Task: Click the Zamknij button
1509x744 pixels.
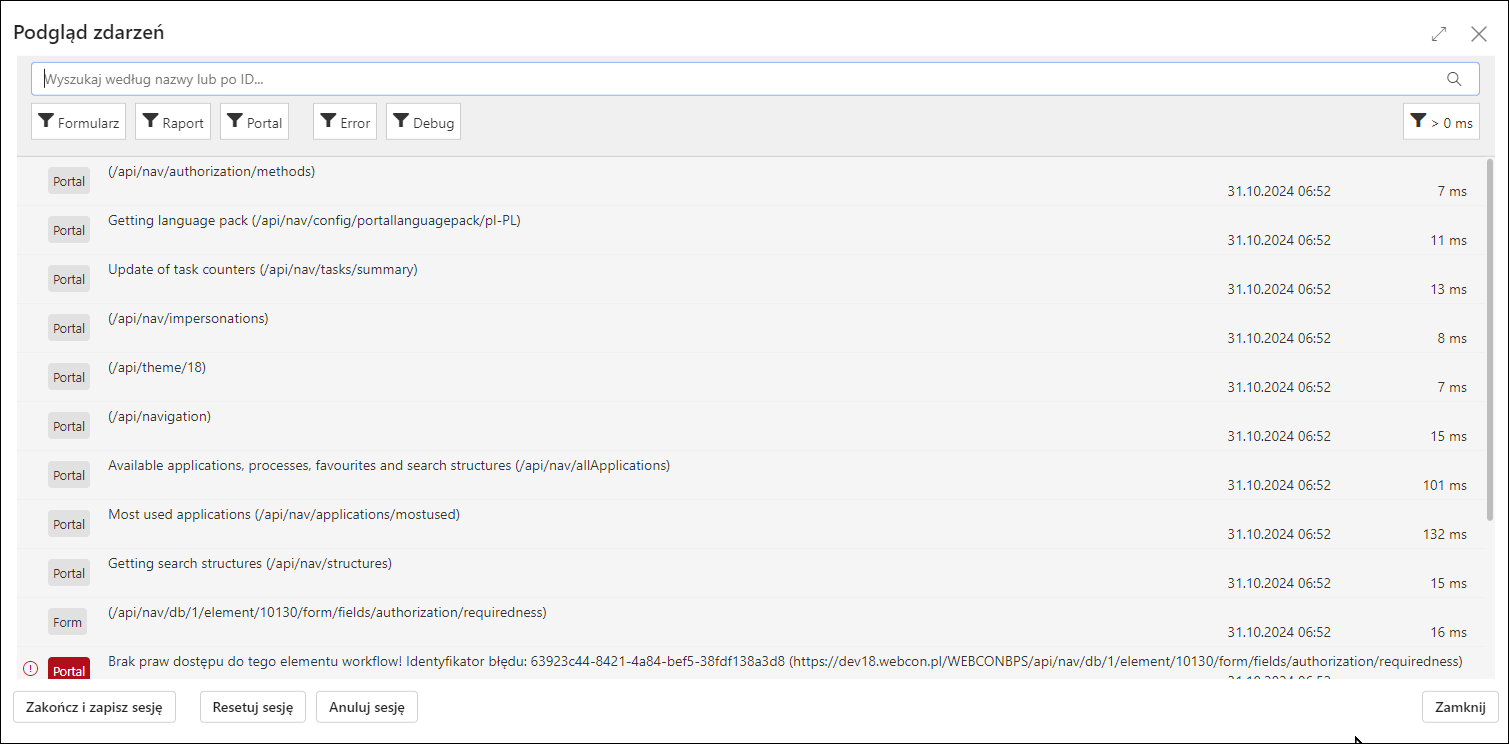Action: (1460, 707)
